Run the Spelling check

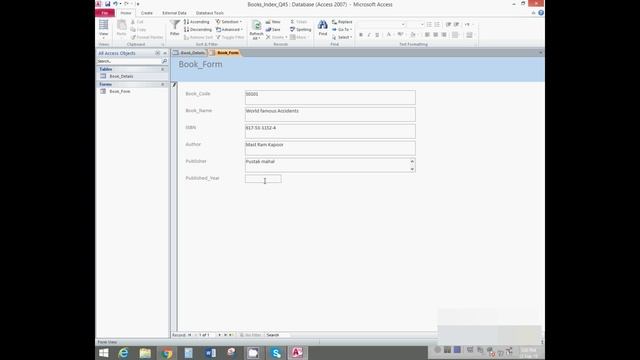tap(301, 29)
